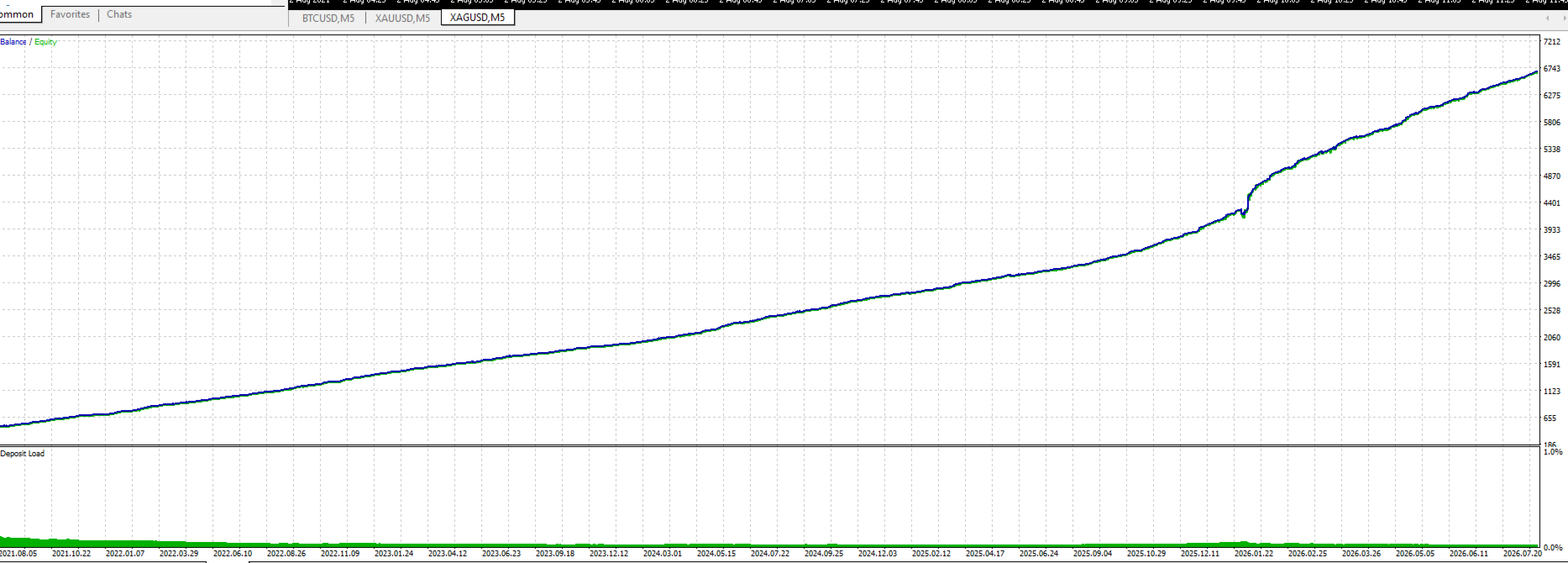Click the 2024.03.01 date label

click(x=663, y=554)
